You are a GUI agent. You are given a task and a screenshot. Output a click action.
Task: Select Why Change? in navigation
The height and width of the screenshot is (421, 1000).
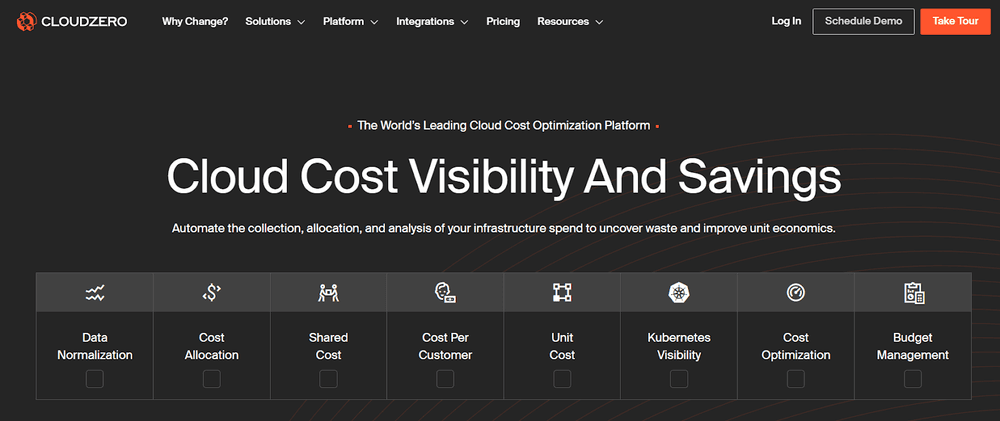(x=195, y=21)
